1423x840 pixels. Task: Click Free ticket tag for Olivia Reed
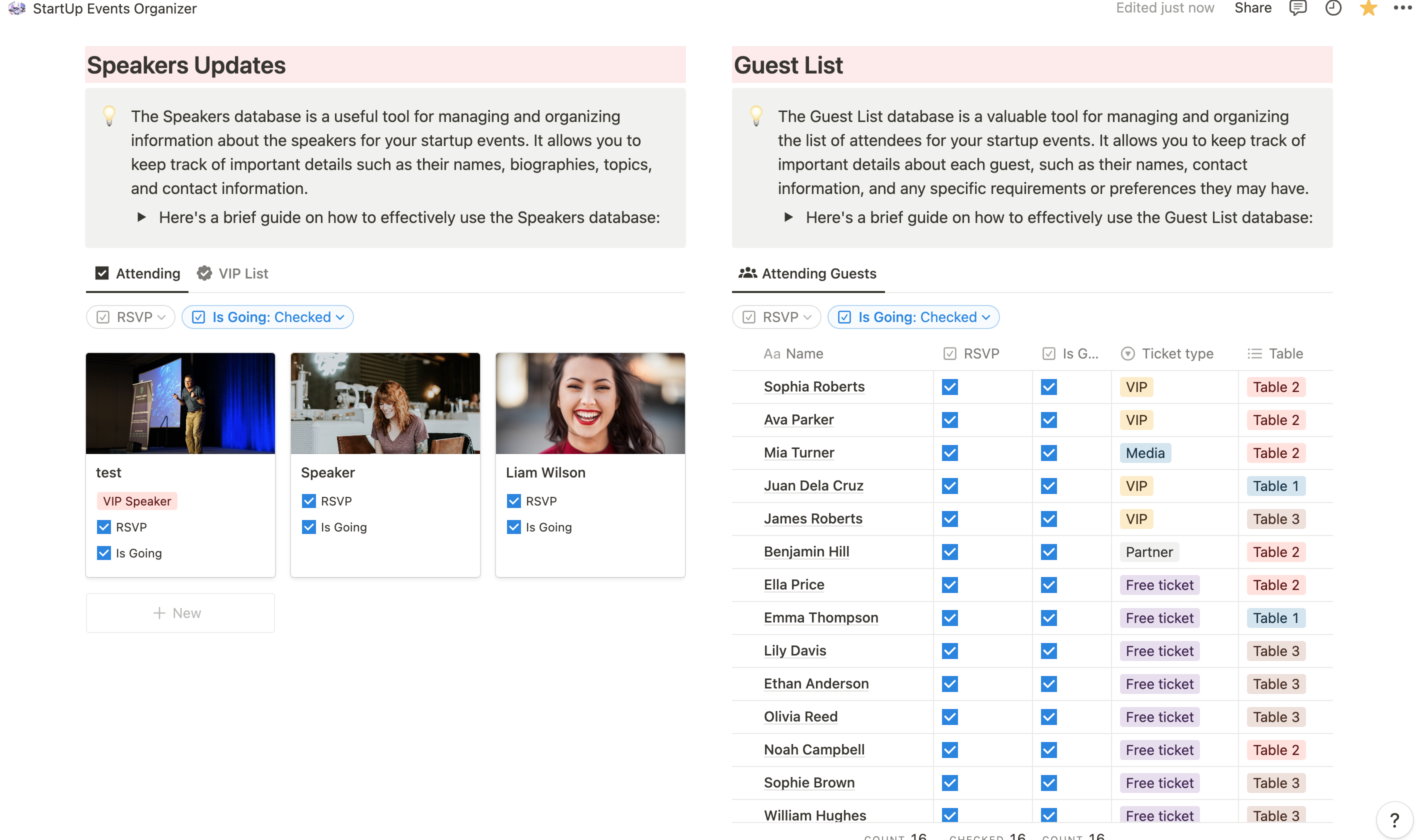[x=1159, y=717]
